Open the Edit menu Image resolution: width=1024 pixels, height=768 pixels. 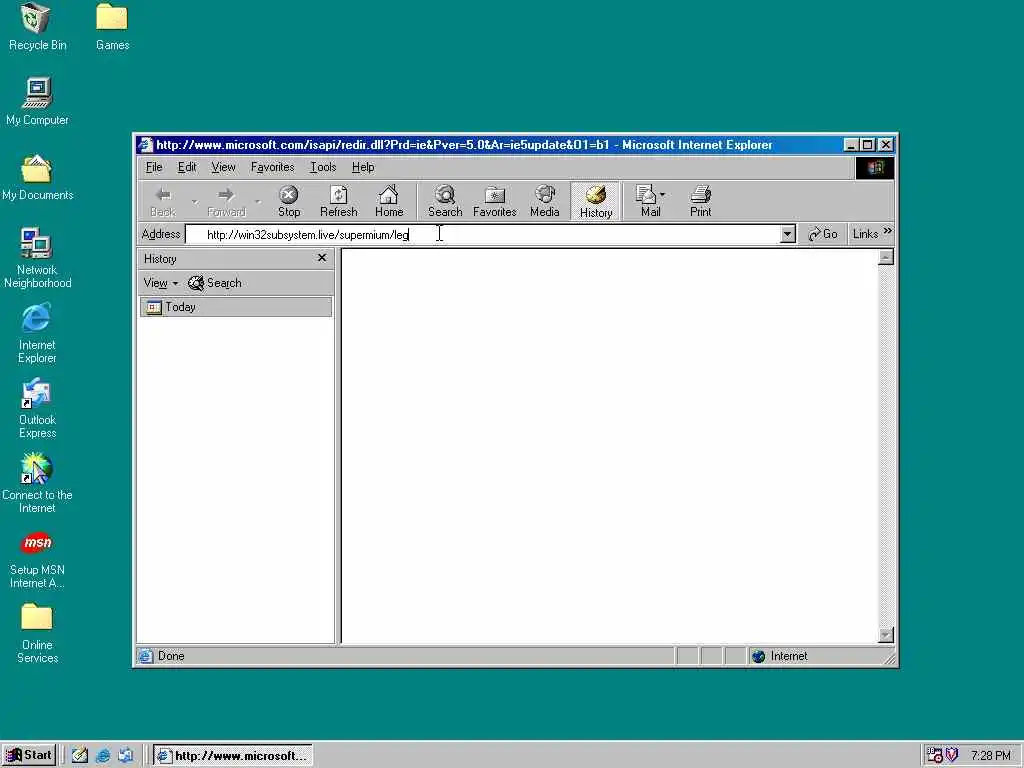coord(187,167)
